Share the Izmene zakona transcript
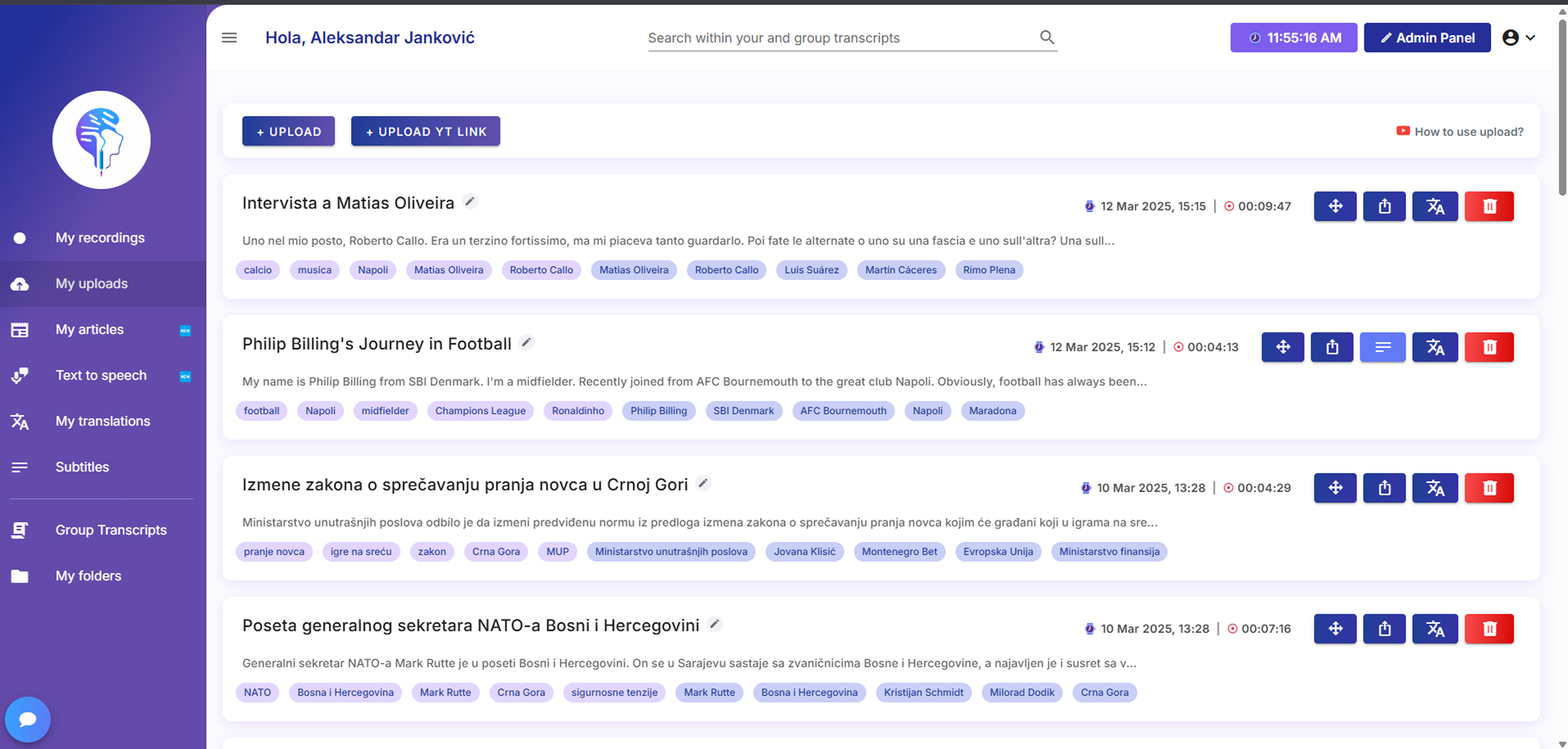This screenshot has width=1568, height=749. (x=1384, y=488)
